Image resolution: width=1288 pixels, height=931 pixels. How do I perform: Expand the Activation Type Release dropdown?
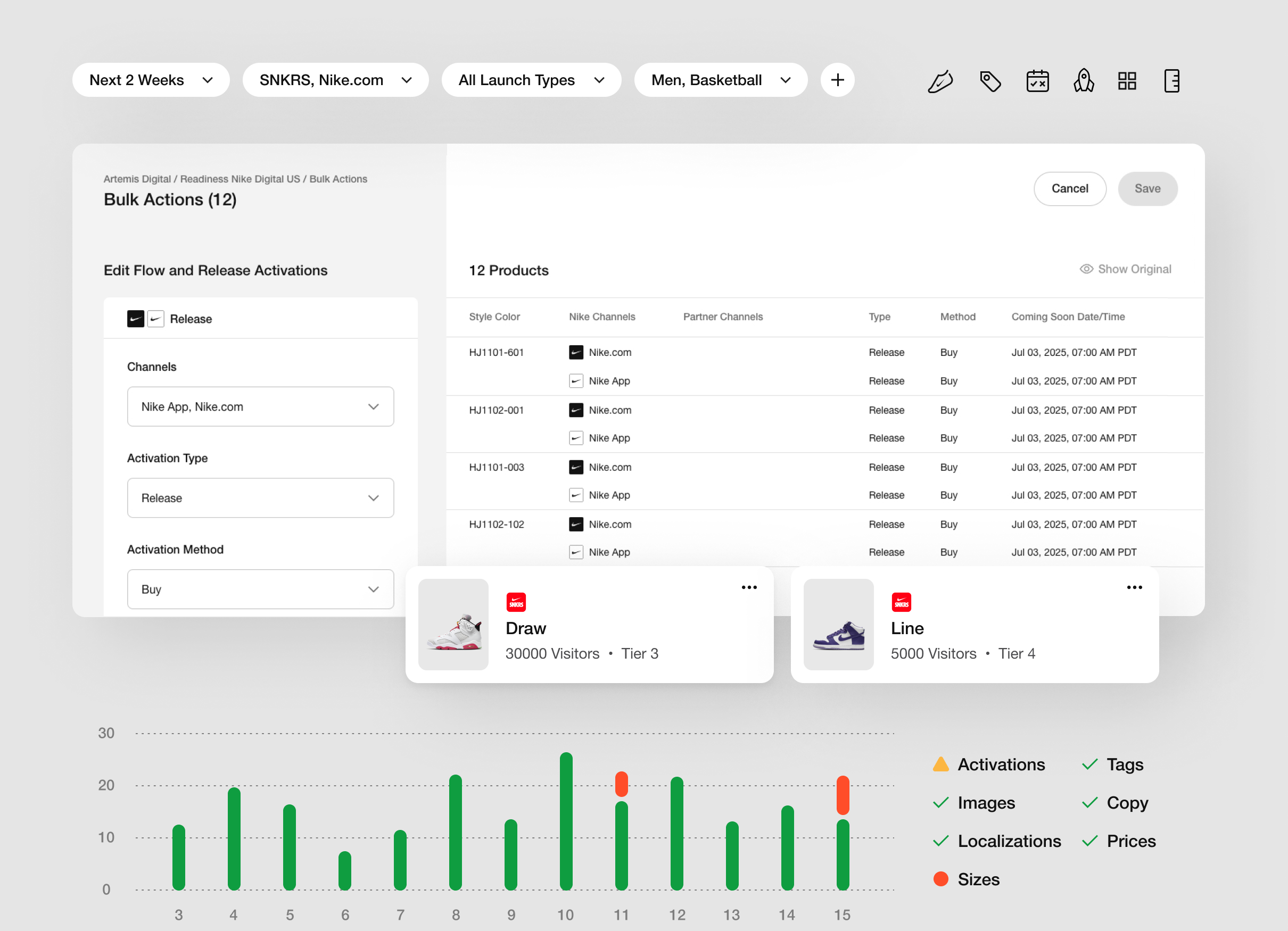pyautogui.click(x=261, y=498)
